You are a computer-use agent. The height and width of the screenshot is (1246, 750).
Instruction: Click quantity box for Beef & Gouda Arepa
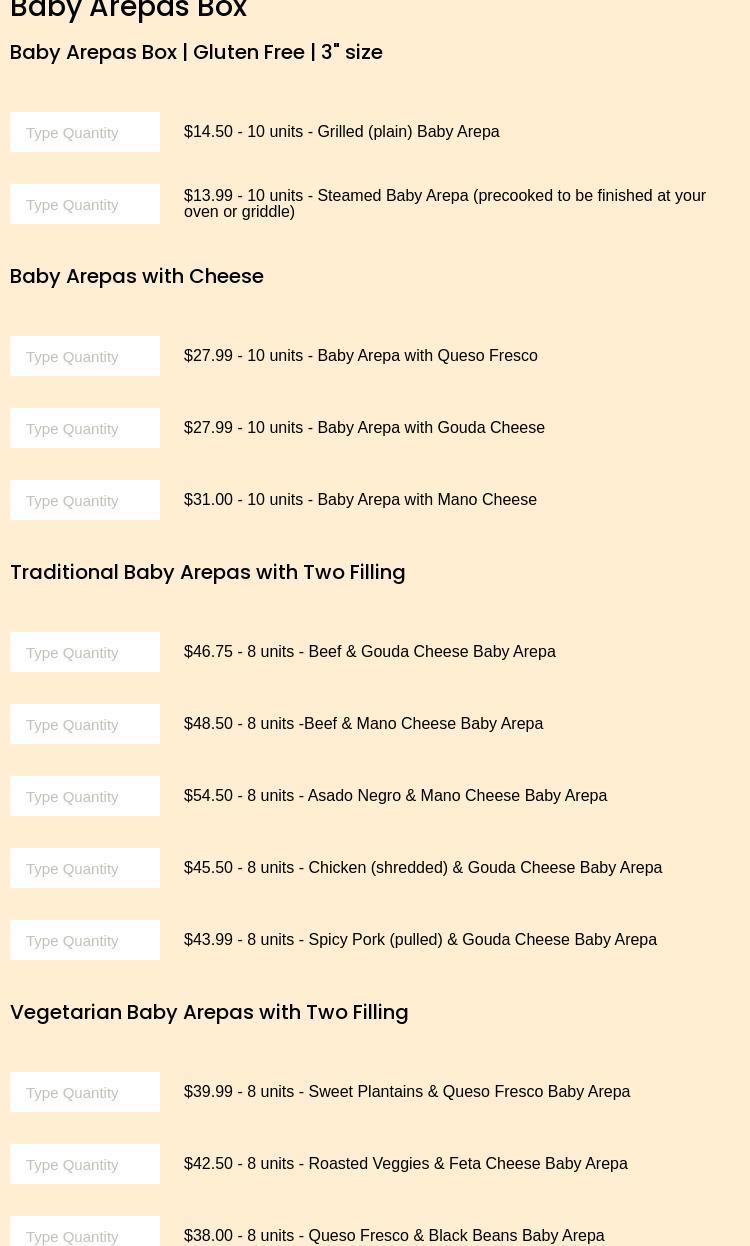85,652
